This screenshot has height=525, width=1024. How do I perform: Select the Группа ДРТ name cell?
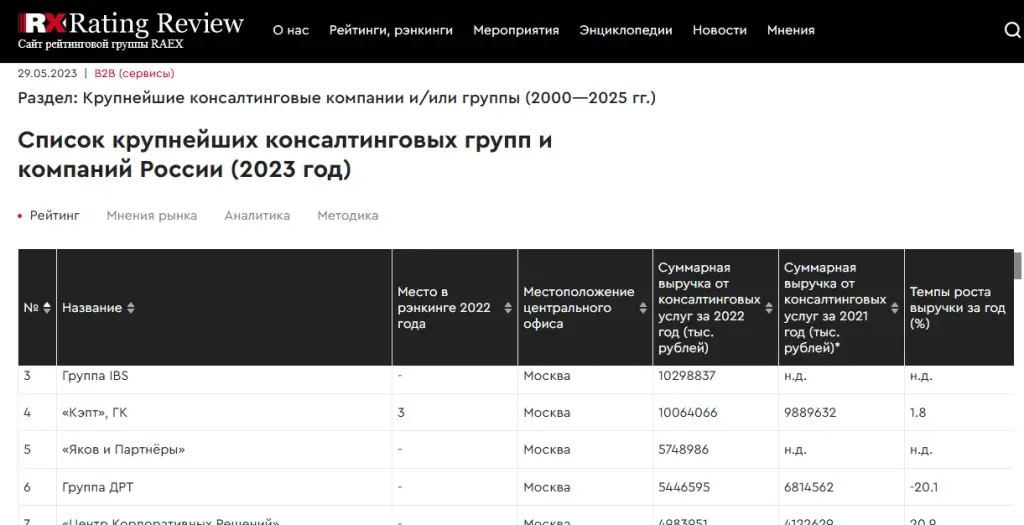click(98, 487)
